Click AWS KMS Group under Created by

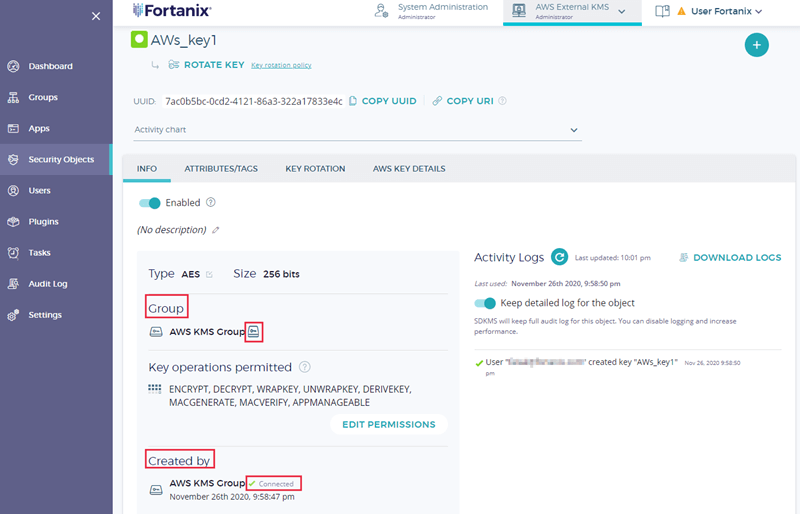(207, 483)
